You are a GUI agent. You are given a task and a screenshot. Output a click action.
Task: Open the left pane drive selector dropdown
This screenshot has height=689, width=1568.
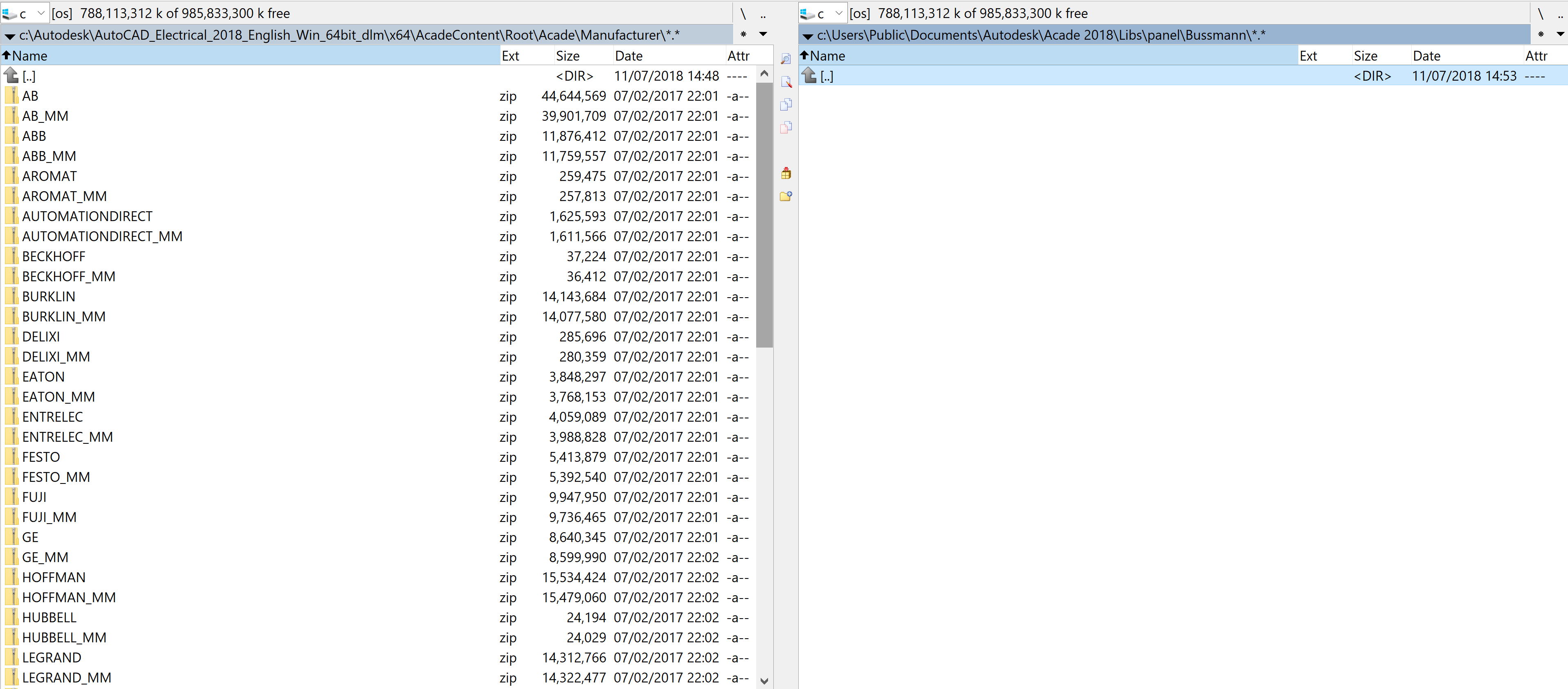pos(40,12)
